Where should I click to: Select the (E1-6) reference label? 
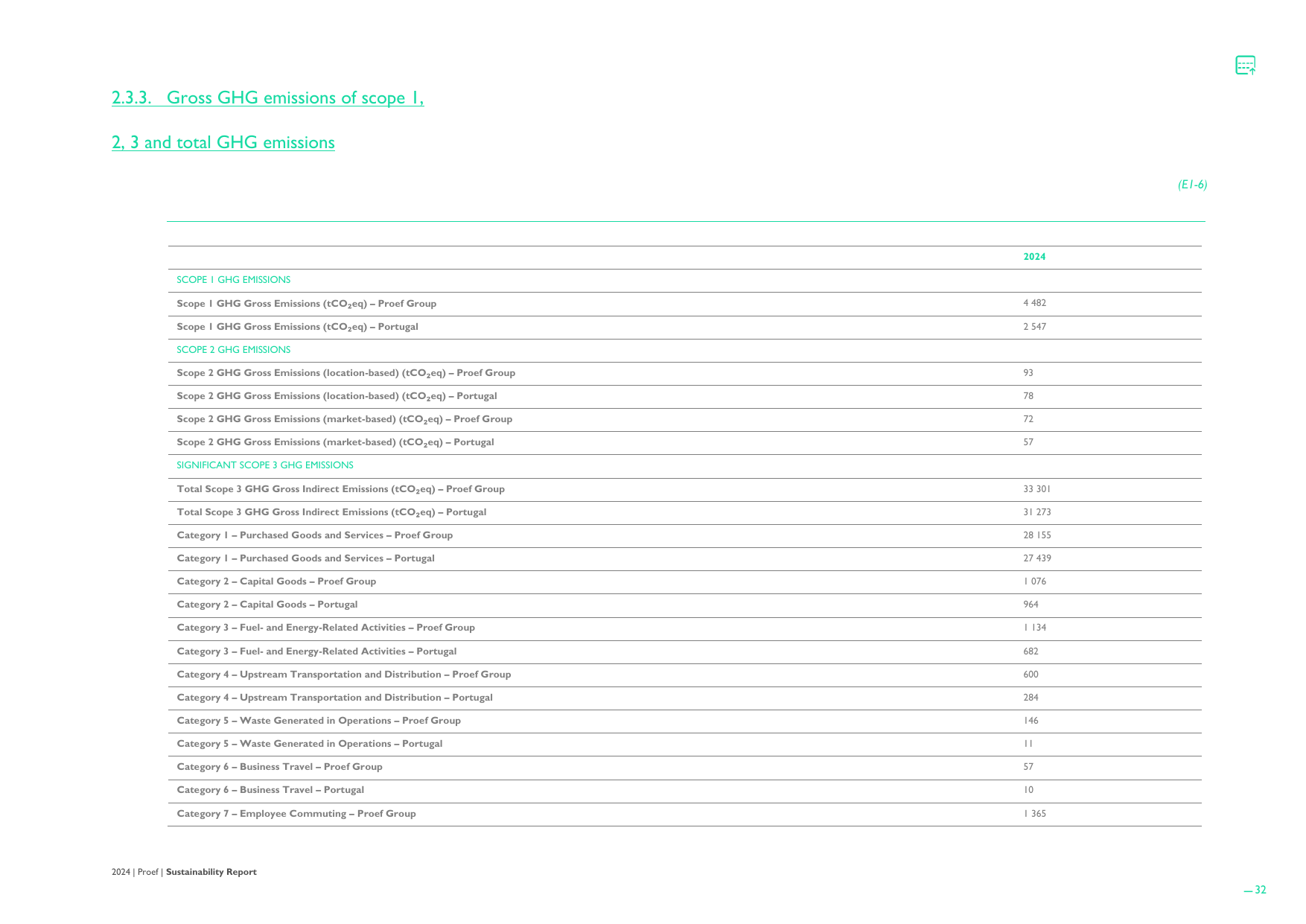tap(1192, 185)
